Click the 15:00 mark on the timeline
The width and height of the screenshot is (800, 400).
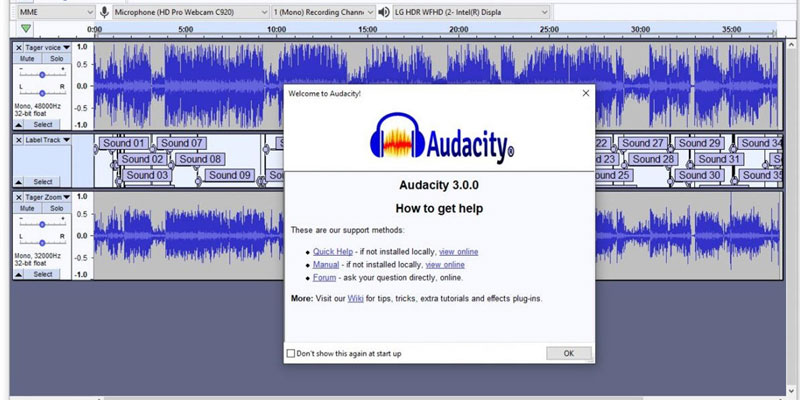(x=367, y=30)
